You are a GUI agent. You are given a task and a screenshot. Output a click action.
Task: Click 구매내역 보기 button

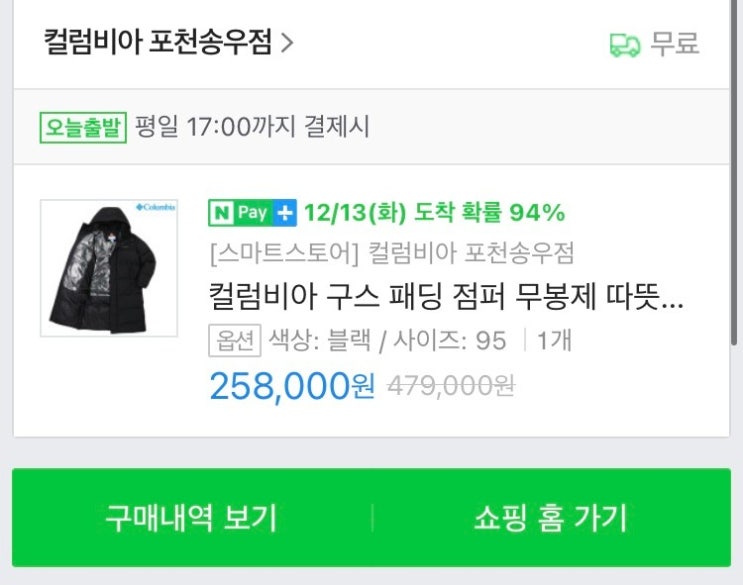point(191,518)
